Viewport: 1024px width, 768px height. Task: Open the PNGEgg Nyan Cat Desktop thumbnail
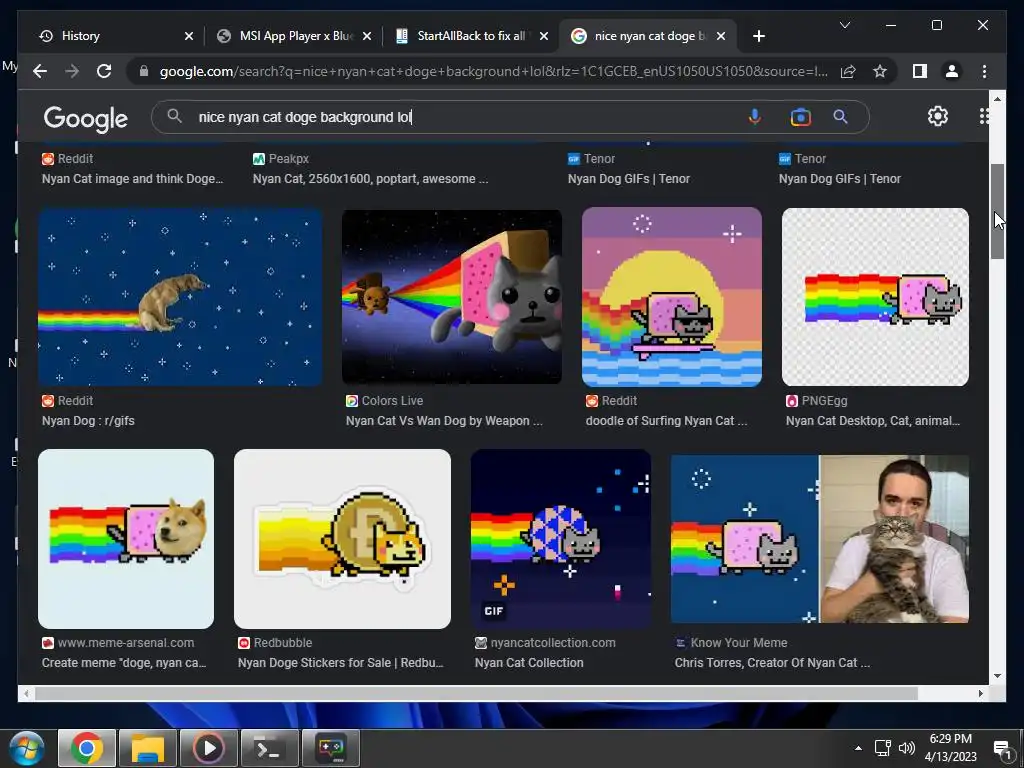875,297
